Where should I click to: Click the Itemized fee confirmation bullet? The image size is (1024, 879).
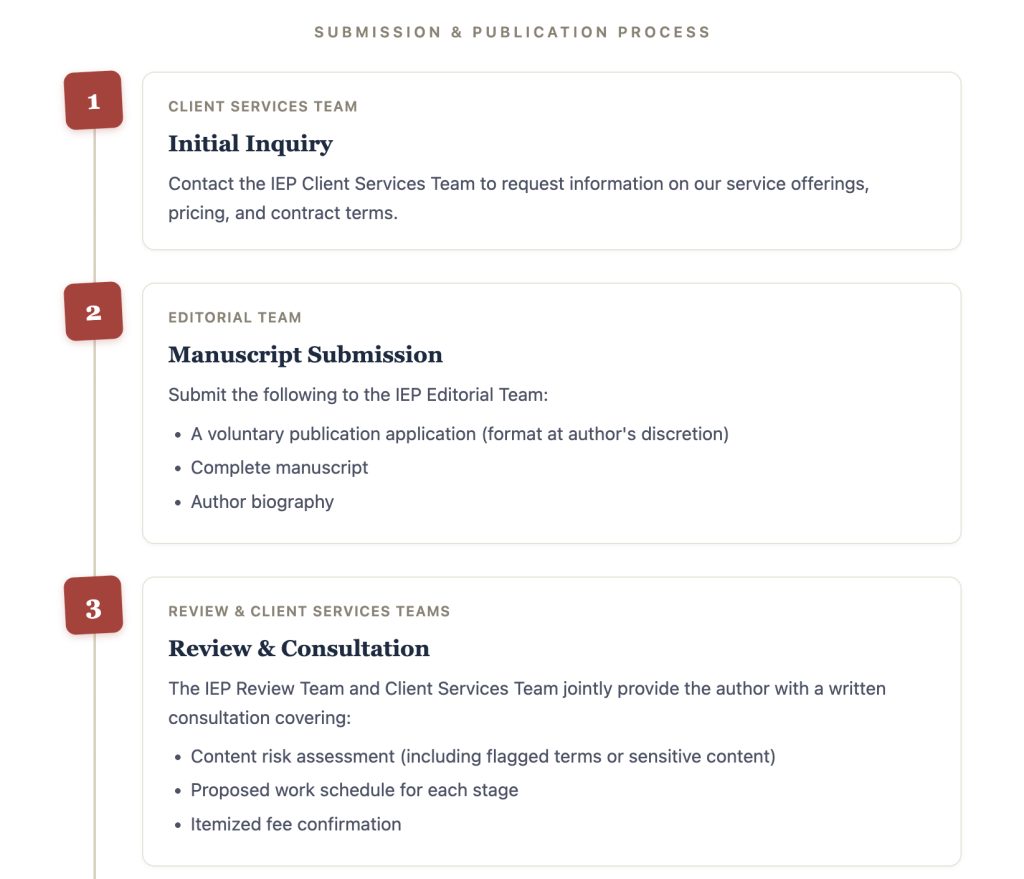295,824
